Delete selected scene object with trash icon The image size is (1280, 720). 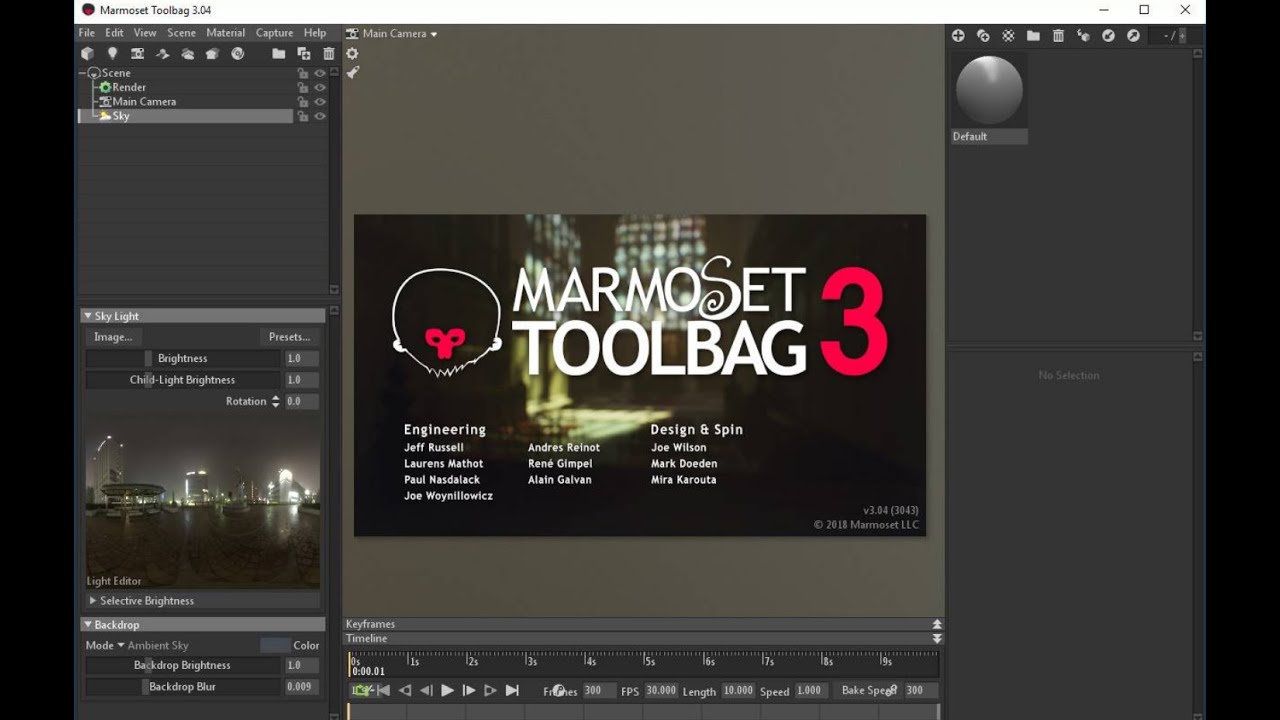coord(329,54)
